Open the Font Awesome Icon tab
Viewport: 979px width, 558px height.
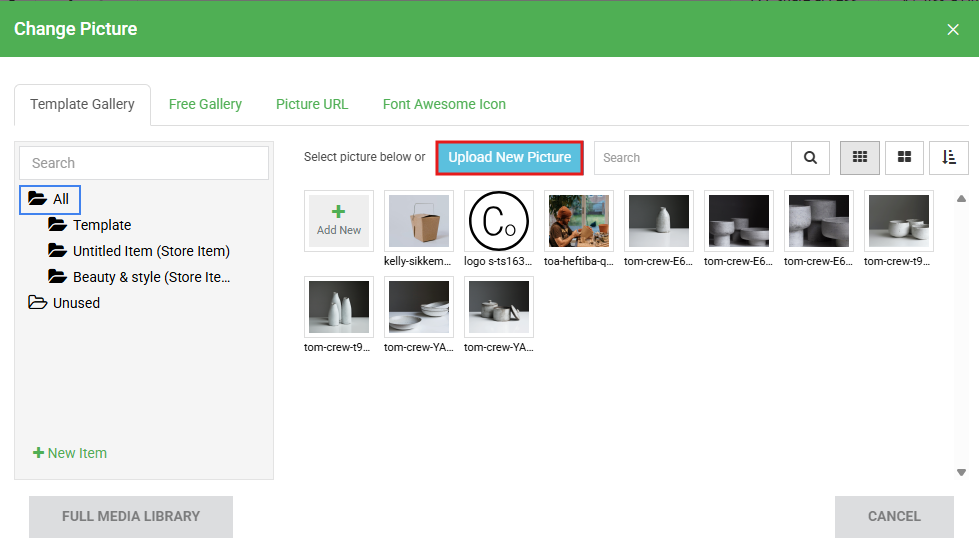tap(444, 104)
